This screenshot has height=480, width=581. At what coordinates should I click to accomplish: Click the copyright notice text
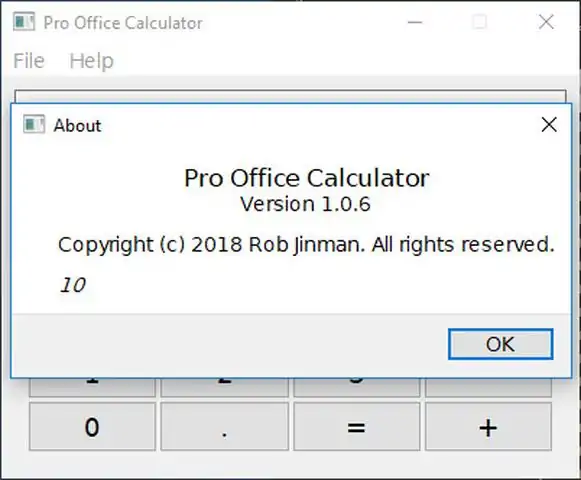[x=306, y=245]
